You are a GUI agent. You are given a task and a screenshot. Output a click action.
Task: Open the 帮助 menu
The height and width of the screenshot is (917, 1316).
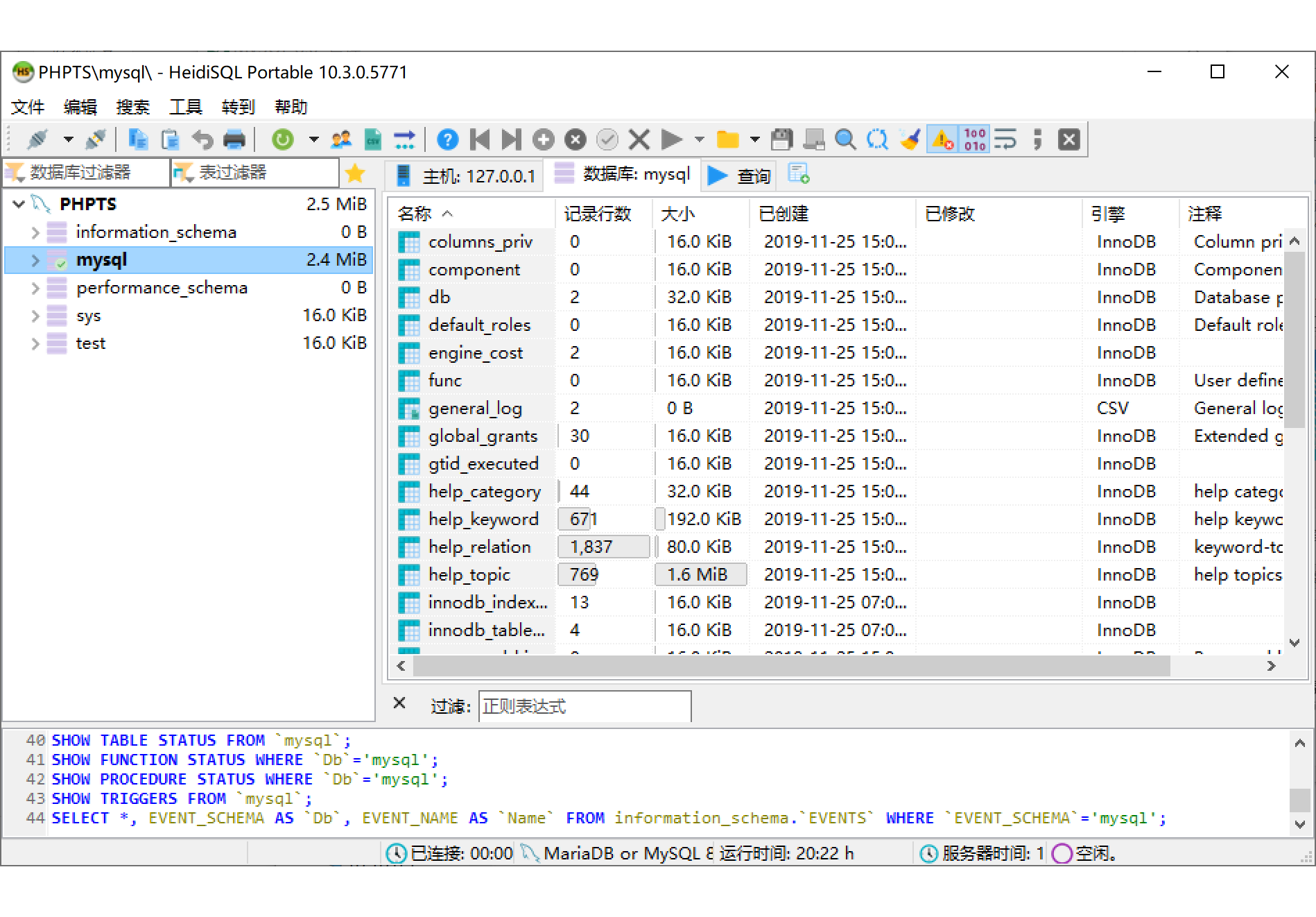tap(291, 107)
